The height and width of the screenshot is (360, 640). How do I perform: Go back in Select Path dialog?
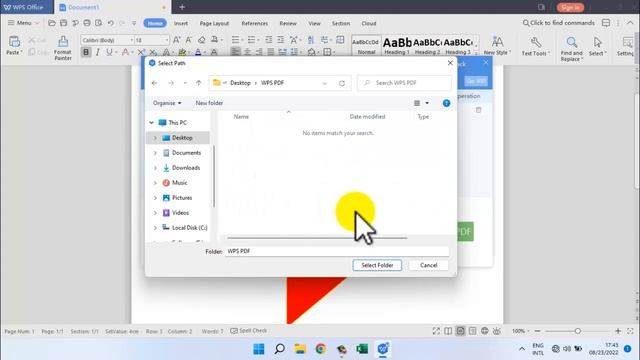pyautogui.click(x=154, y=83)
